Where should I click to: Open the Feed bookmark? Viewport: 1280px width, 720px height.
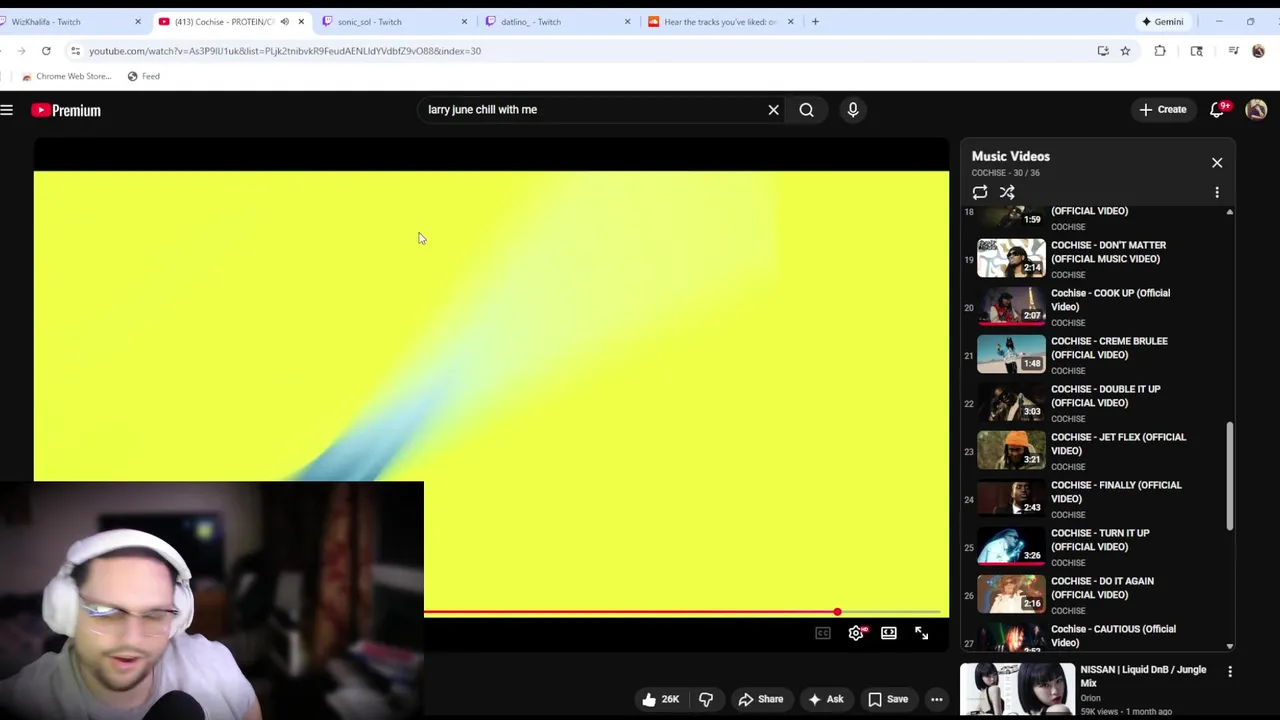(x=144, y=76)
